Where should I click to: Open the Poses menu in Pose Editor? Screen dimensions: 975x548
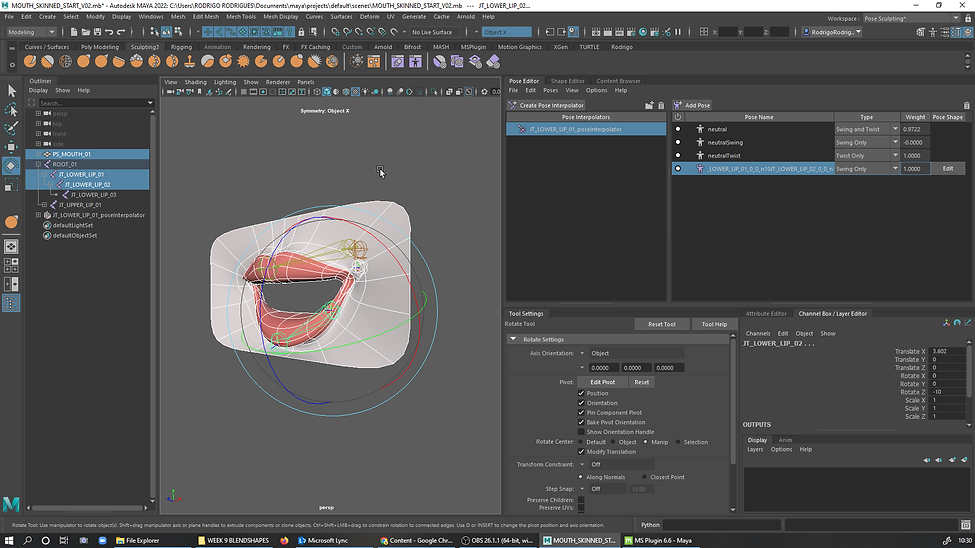click(x=550, y=90)
